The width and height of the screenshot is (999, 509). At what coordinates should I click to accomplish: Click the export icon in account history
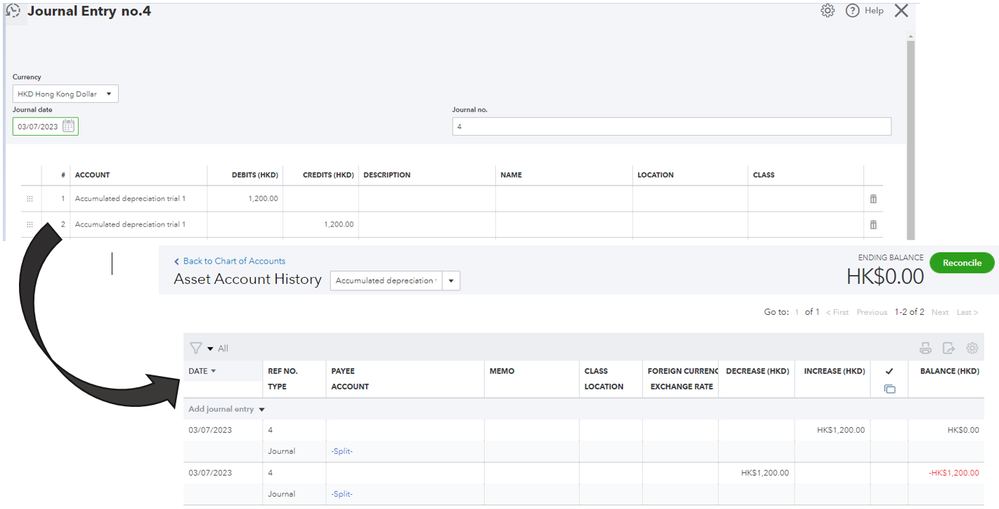pos(948,348)
